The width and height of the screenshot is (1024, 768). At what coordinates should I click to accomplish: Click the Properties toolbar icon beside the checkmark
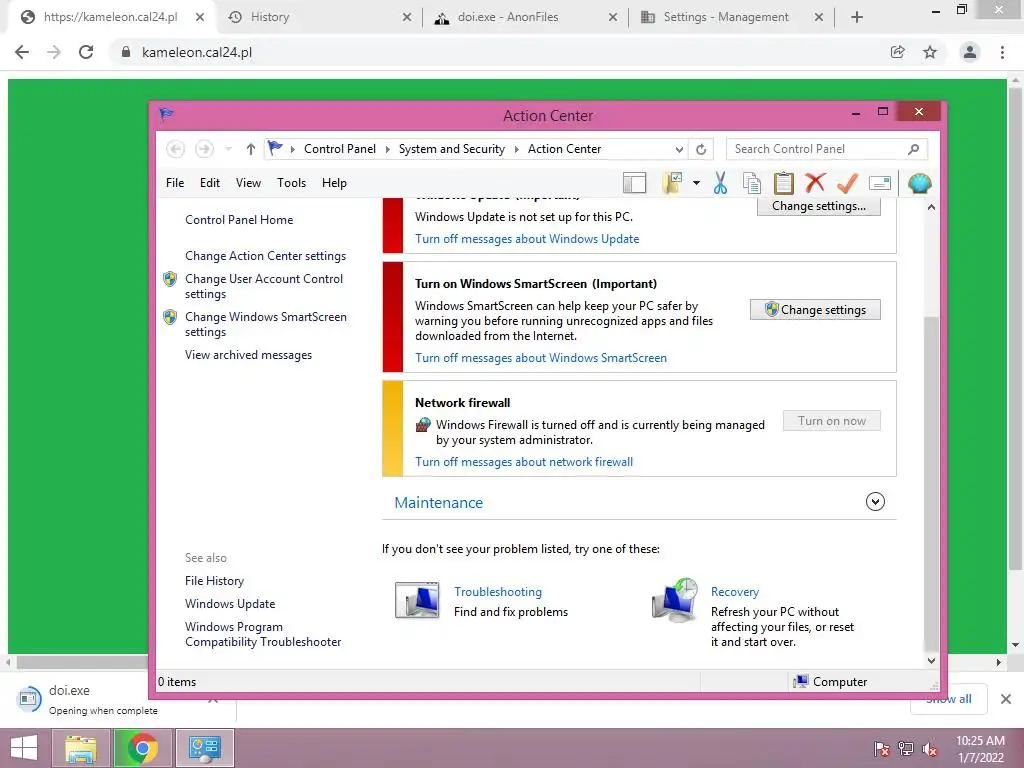click(x=880, y=184)
